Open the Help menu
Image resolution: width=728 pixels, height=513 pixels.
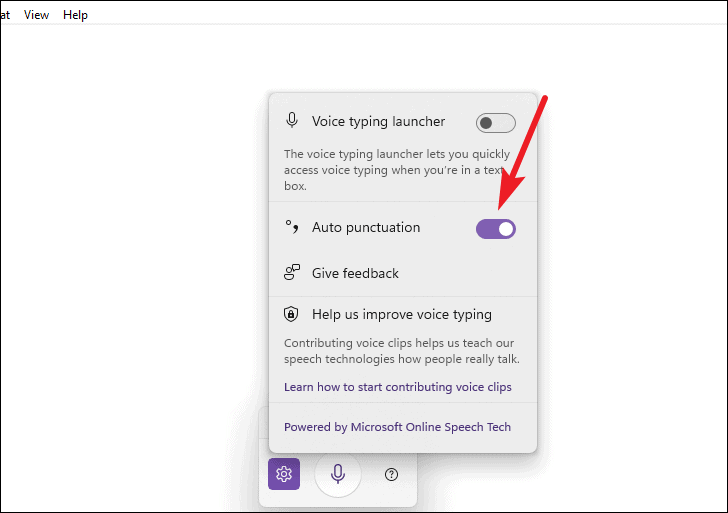pos(75,15)
